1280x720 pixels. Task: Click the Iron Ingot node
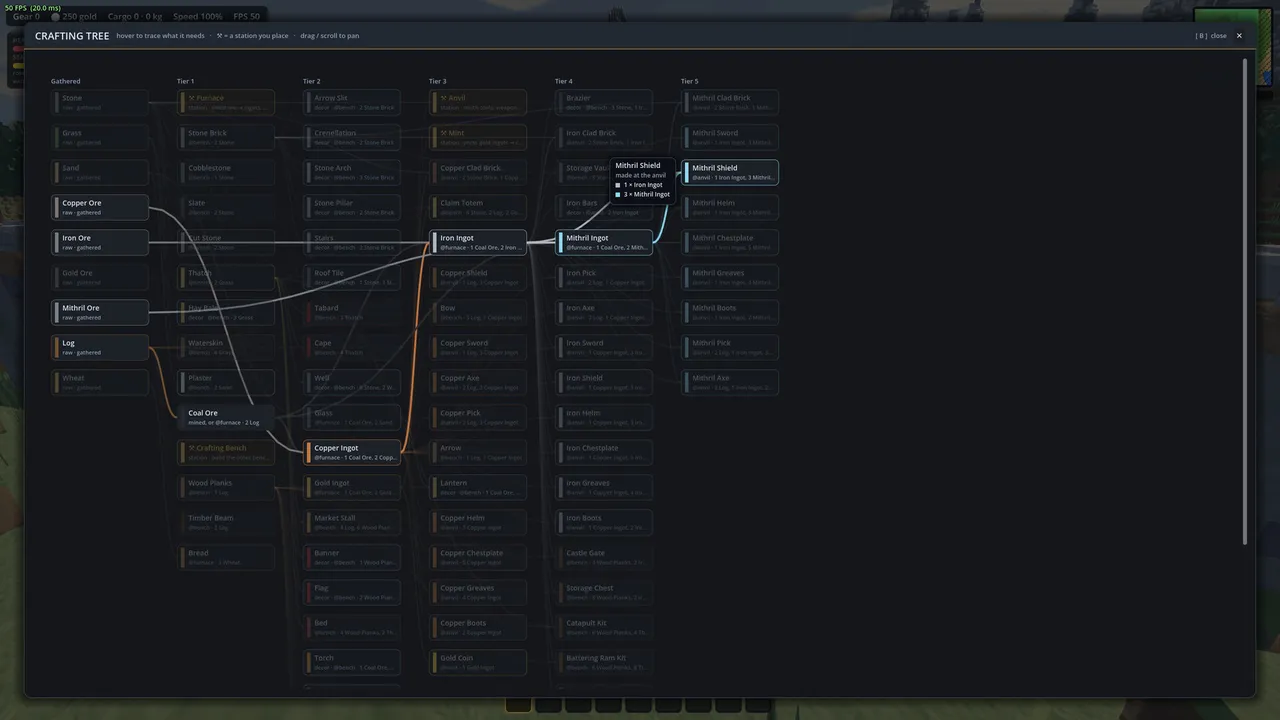pyautogui.click(x=478, y=242)
